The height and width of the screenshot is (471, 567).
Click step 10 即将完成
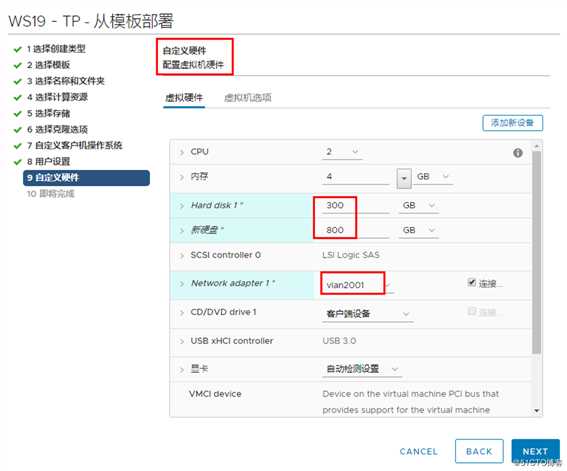51,194
